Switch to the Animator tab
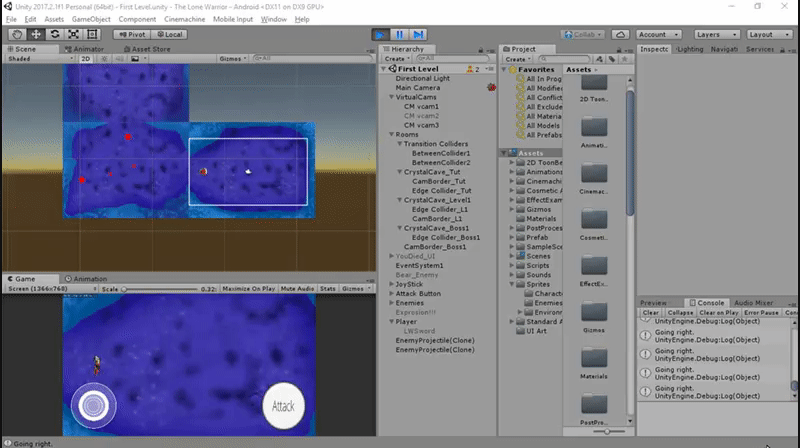 [84, 49]
